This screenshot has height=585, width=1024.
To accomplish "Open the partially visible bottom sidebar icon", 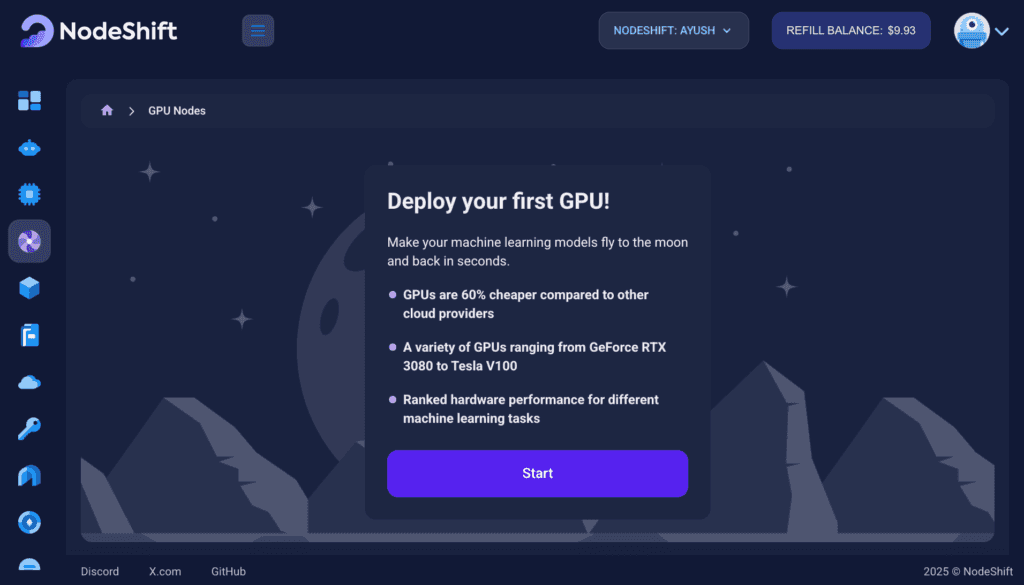I will tap(29, 565).
